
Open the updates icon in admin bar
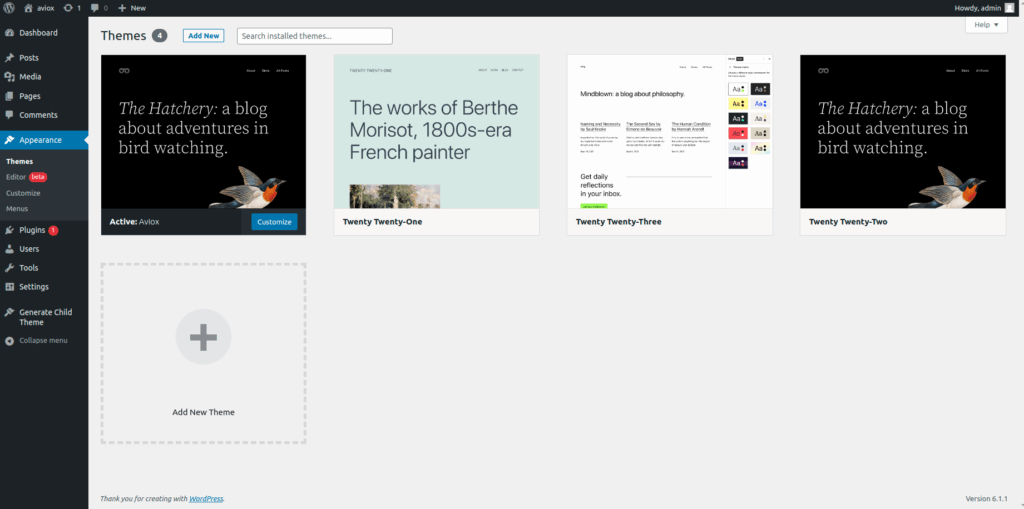68,7
